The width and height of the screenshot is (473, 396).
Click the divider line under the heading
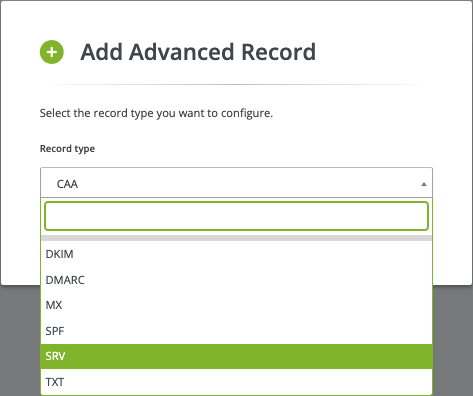click(x=236, y=85)
